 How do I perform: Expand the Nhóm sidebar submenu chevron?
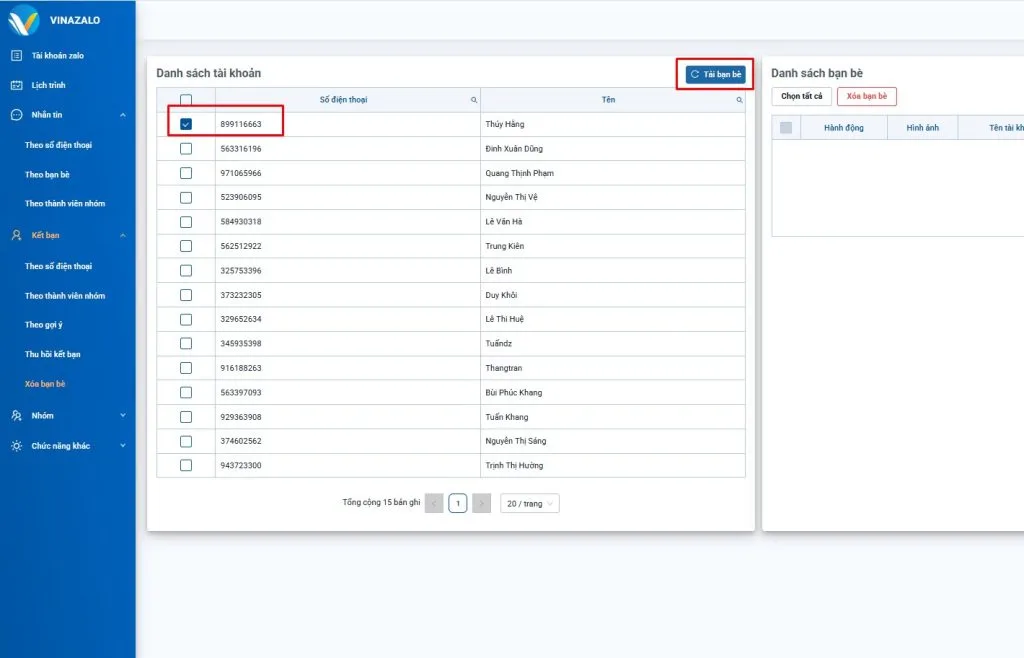coord(123,416)
